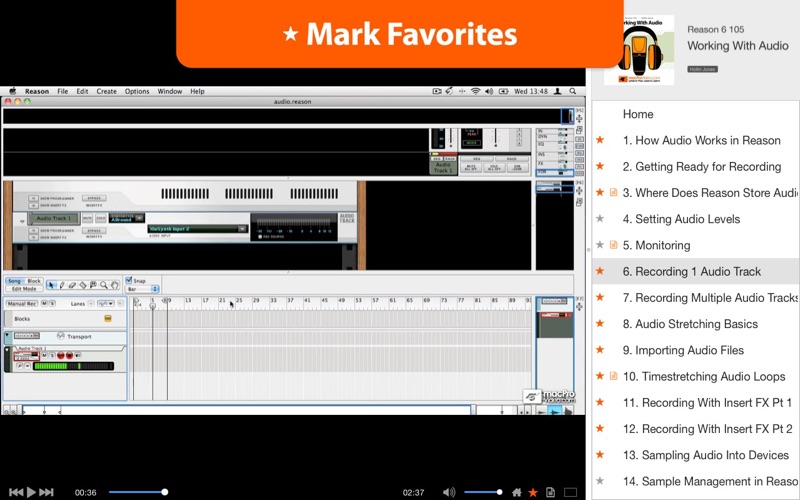Click the Transport track icon

(61, 336)
